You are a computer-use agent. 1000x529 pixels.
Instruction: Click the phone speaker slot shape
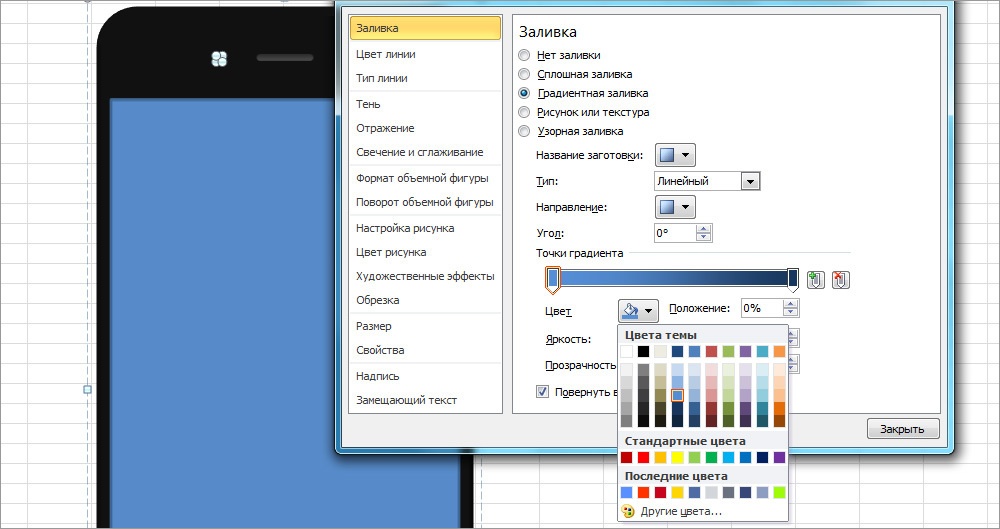tap(284, 57)
